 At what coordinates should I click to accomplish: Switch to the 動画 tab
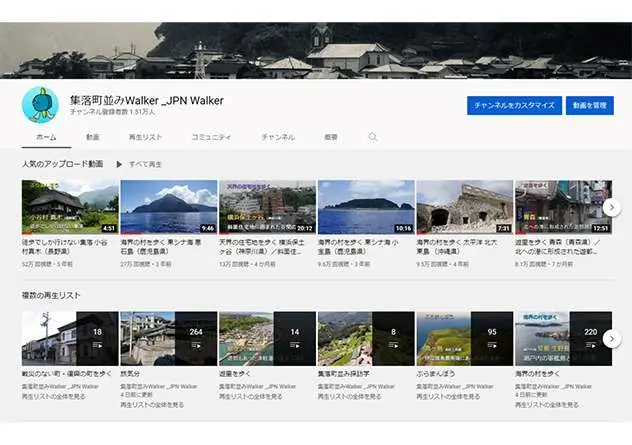coord(92,136)
